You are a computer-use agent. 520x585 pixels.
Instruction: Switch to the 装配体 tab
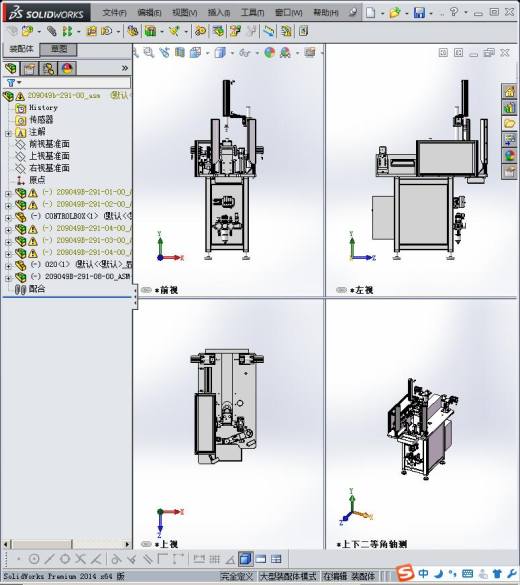(21, 49)
